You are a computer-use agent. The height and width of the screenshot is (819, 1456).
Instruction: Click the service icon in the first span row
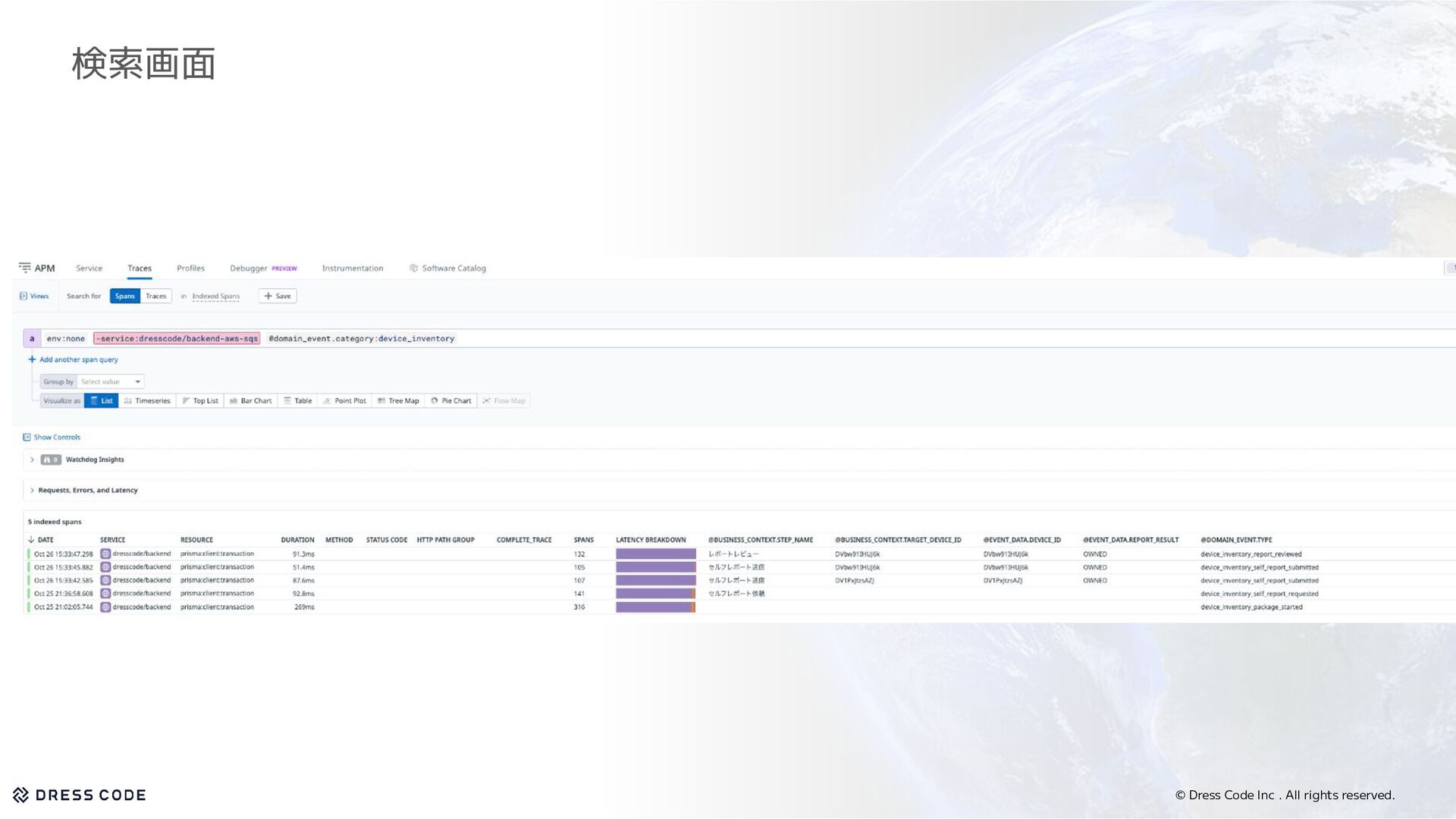pyautogui.click(x=105, y=554)
